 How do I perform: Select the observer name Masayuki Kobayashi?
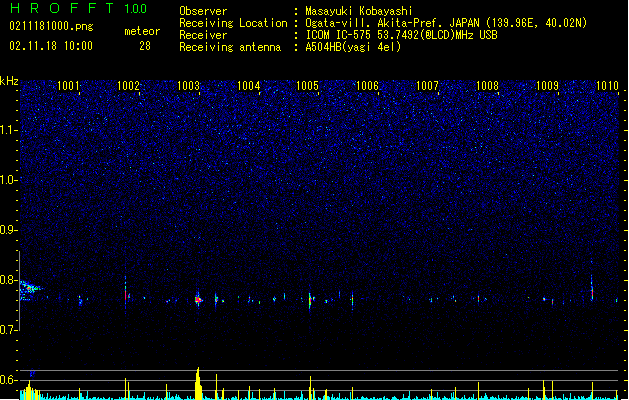[359, 11]
